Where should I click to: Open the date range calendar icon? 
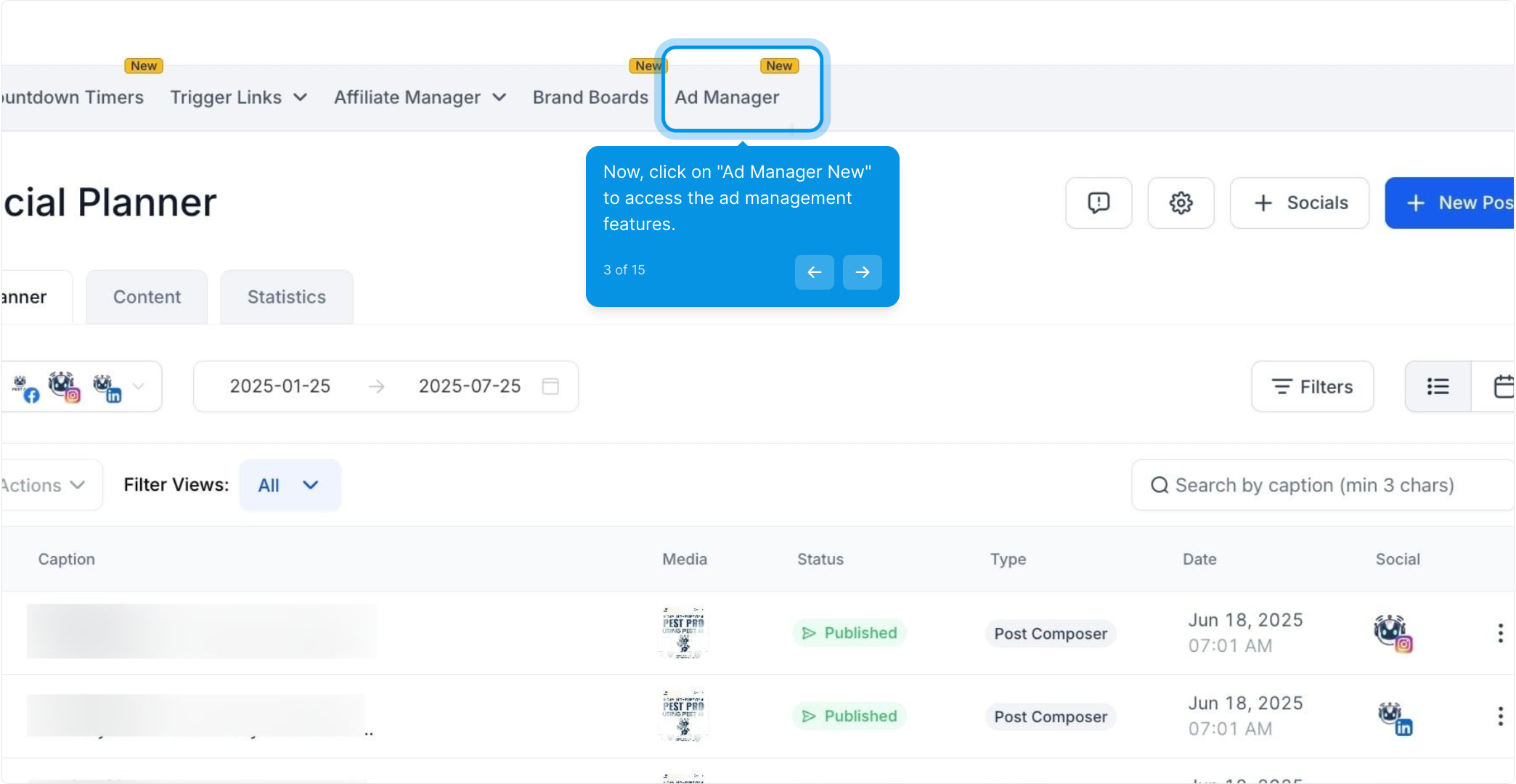(x=550, y=386)
